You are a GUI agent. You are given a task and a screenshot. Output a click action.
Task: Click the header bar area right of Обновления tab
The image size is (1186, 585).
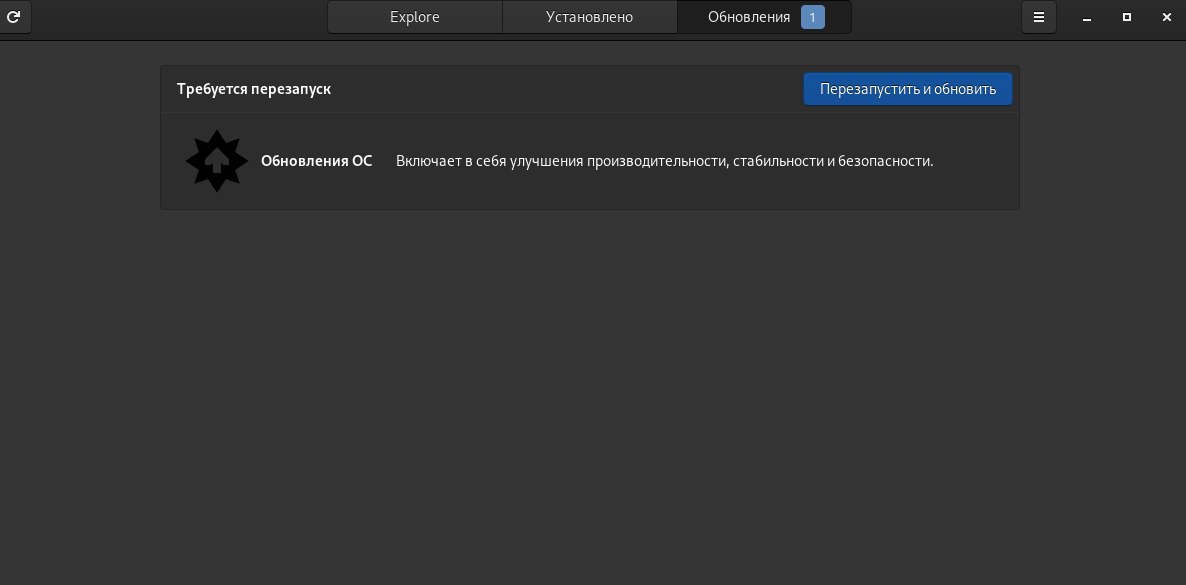[935, 17]
